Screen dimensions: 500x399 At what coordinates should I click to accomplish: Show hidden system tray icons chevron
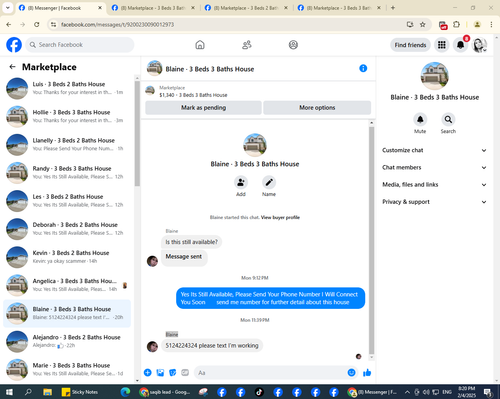(407, 392)
